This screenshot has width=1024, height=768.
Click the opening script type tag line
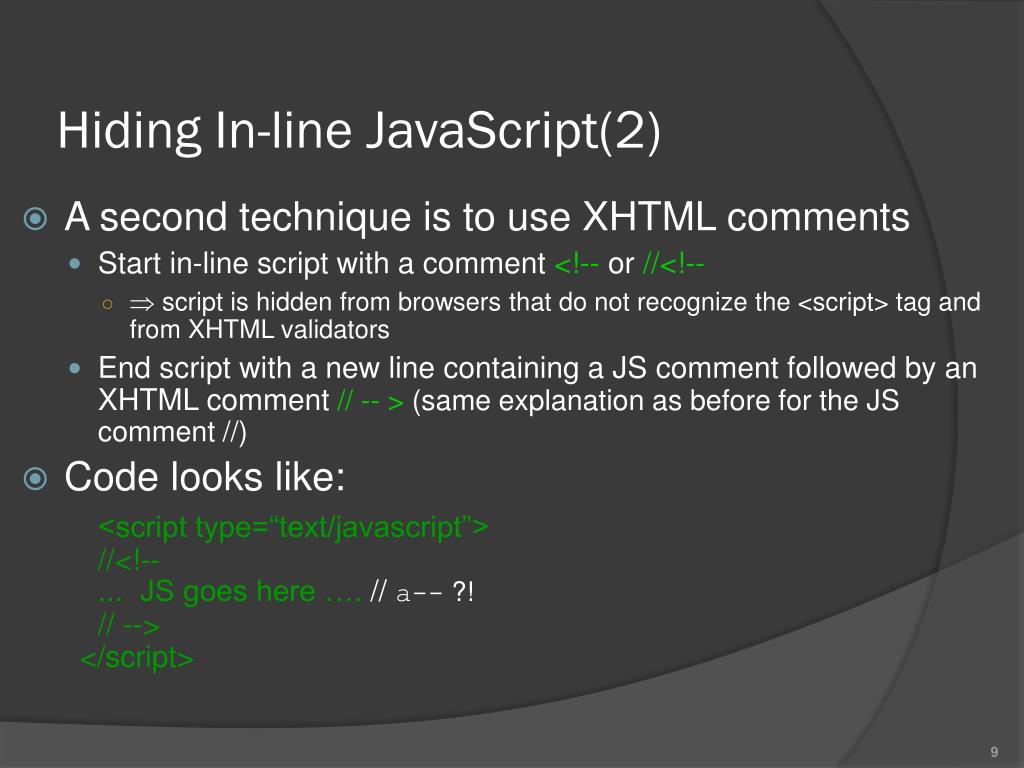click(x=293, y=527)
